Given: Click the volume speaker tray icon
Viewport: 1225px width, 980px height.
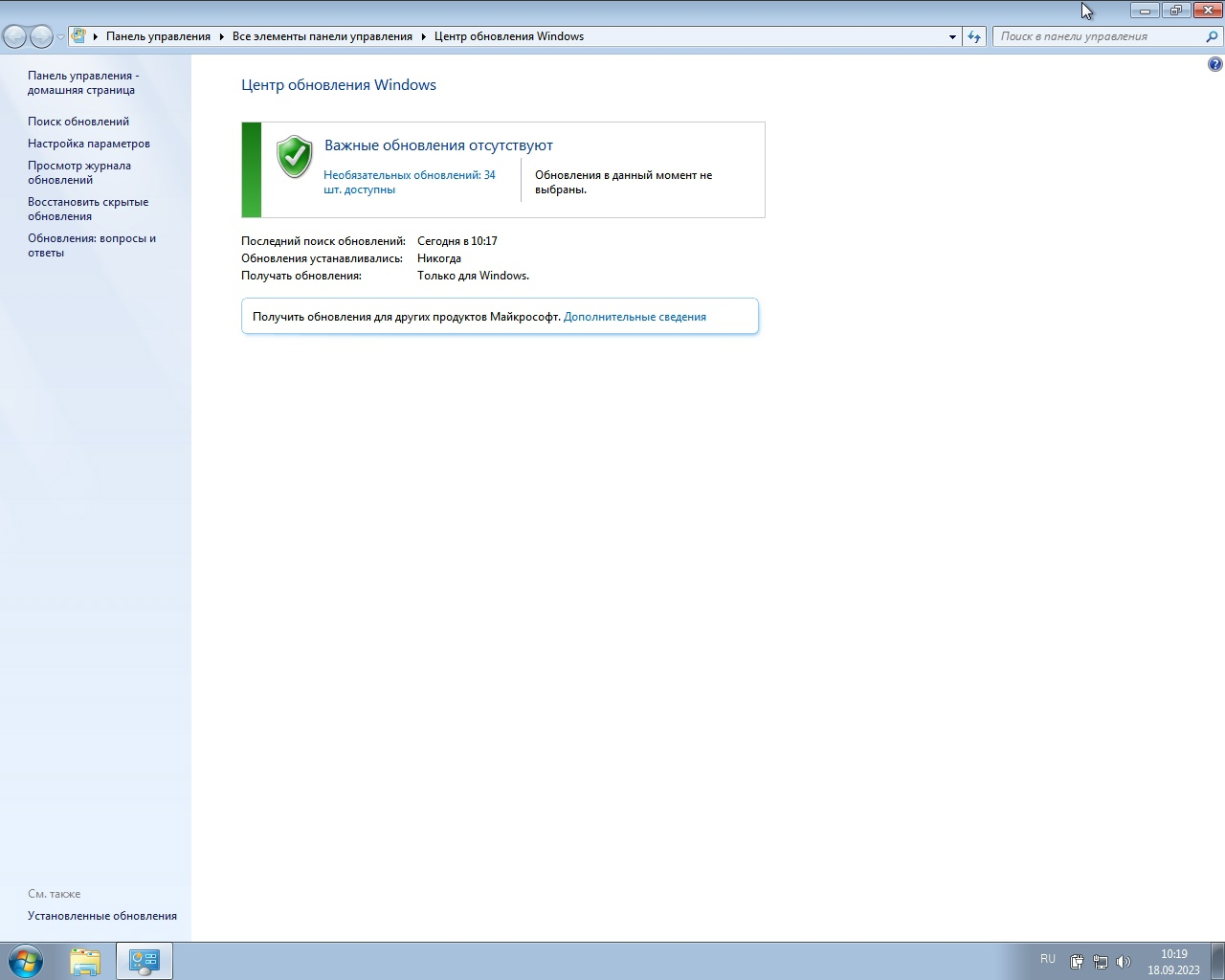Looking at the screenshot, I should click(x=1124, y=961).
